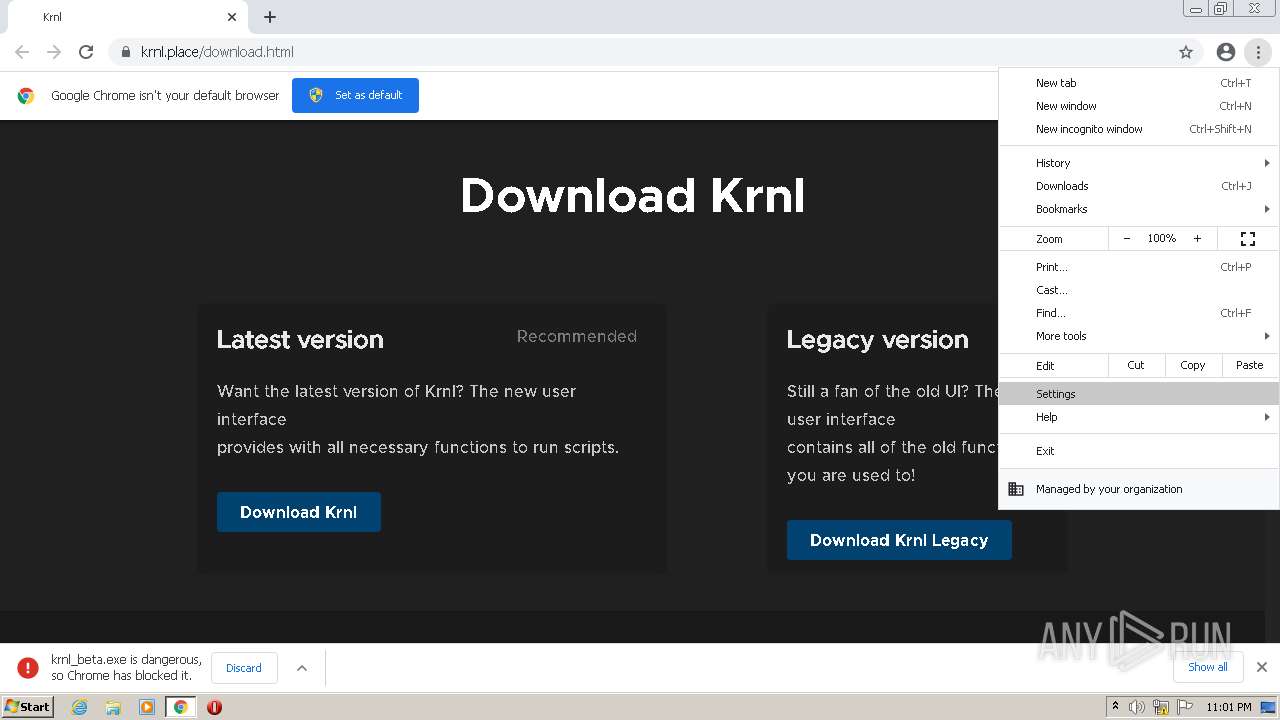Expand the History submenu
This screenshot has width=1280, height=720.
tap(1139, 163)
